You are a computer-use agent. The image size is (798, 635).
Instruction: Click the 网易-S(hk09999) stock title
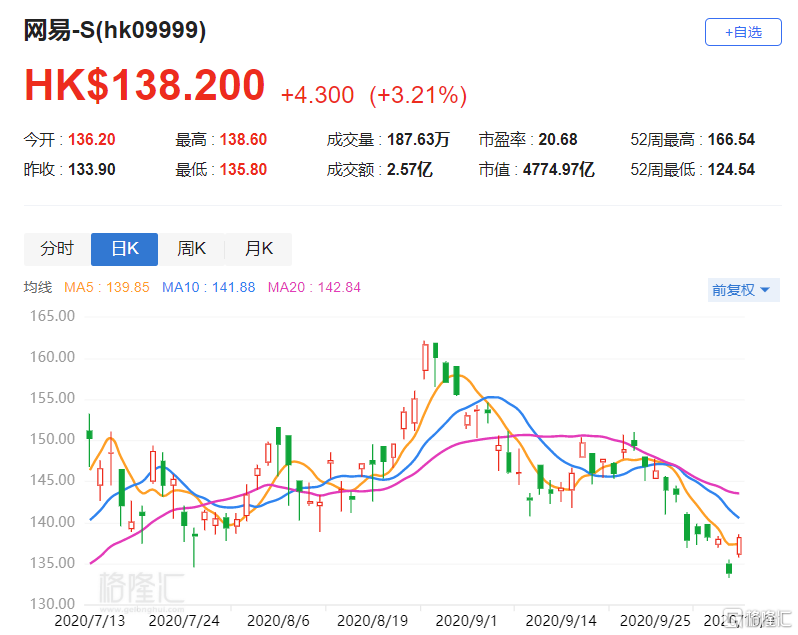[x=116, y=31]
